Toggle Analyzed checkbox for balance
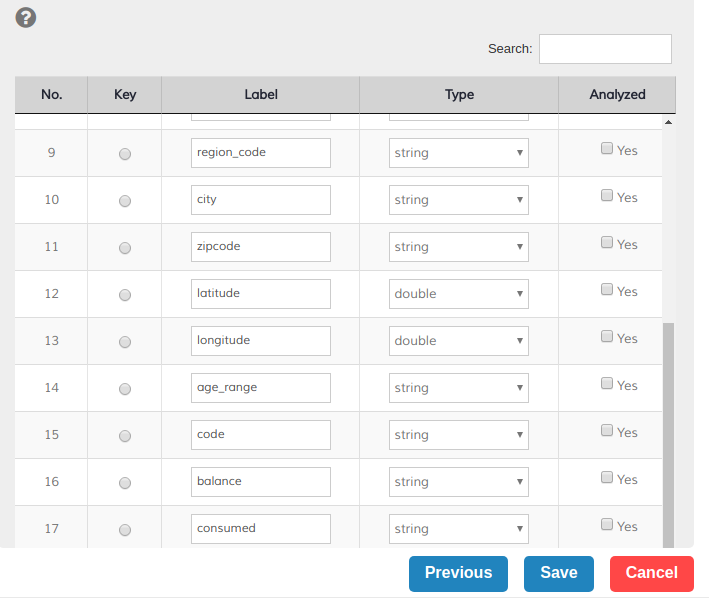Image resolution: width=709 pixels, height=598 pixels. click(x=607, y=478)
